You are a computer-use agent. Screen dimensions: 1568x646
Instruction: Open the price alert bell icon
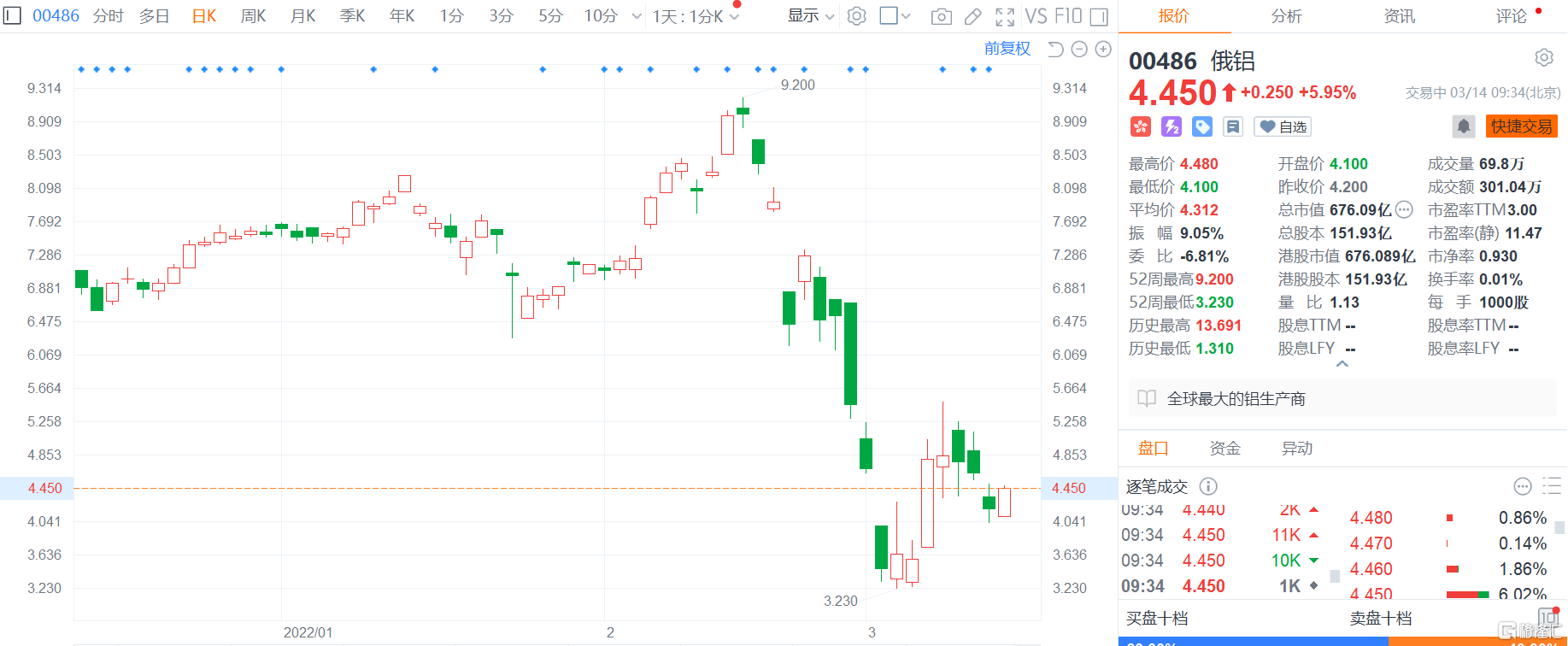[1464, 126]
